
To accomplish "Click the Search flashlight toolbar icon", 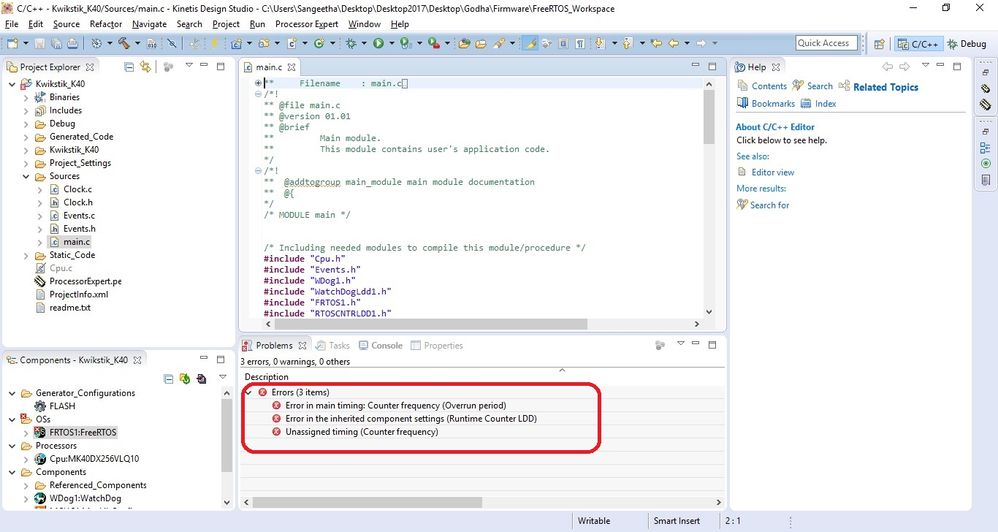I will 499,43.
